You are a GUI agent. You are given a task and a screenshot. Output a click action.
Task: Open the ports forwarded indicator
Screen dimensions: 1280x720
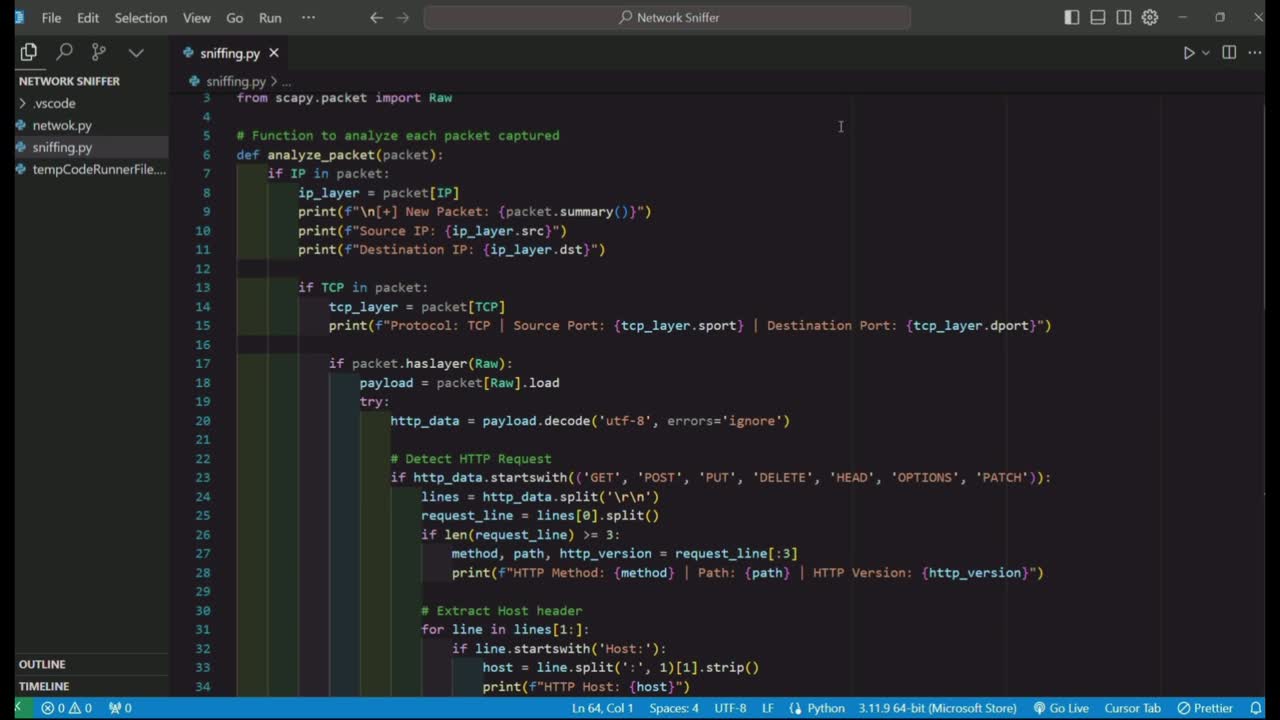pos(120,708)
